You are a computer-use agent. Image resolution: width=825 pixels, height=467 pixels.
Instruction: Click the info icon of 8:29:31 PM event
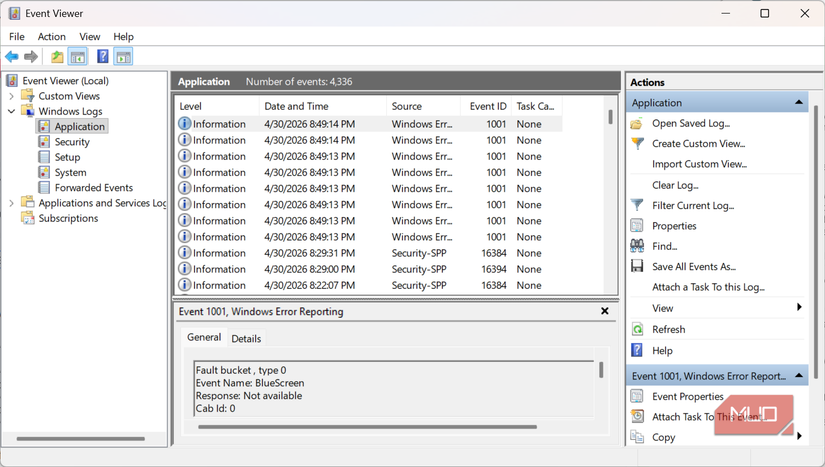[x=184, y=252]
